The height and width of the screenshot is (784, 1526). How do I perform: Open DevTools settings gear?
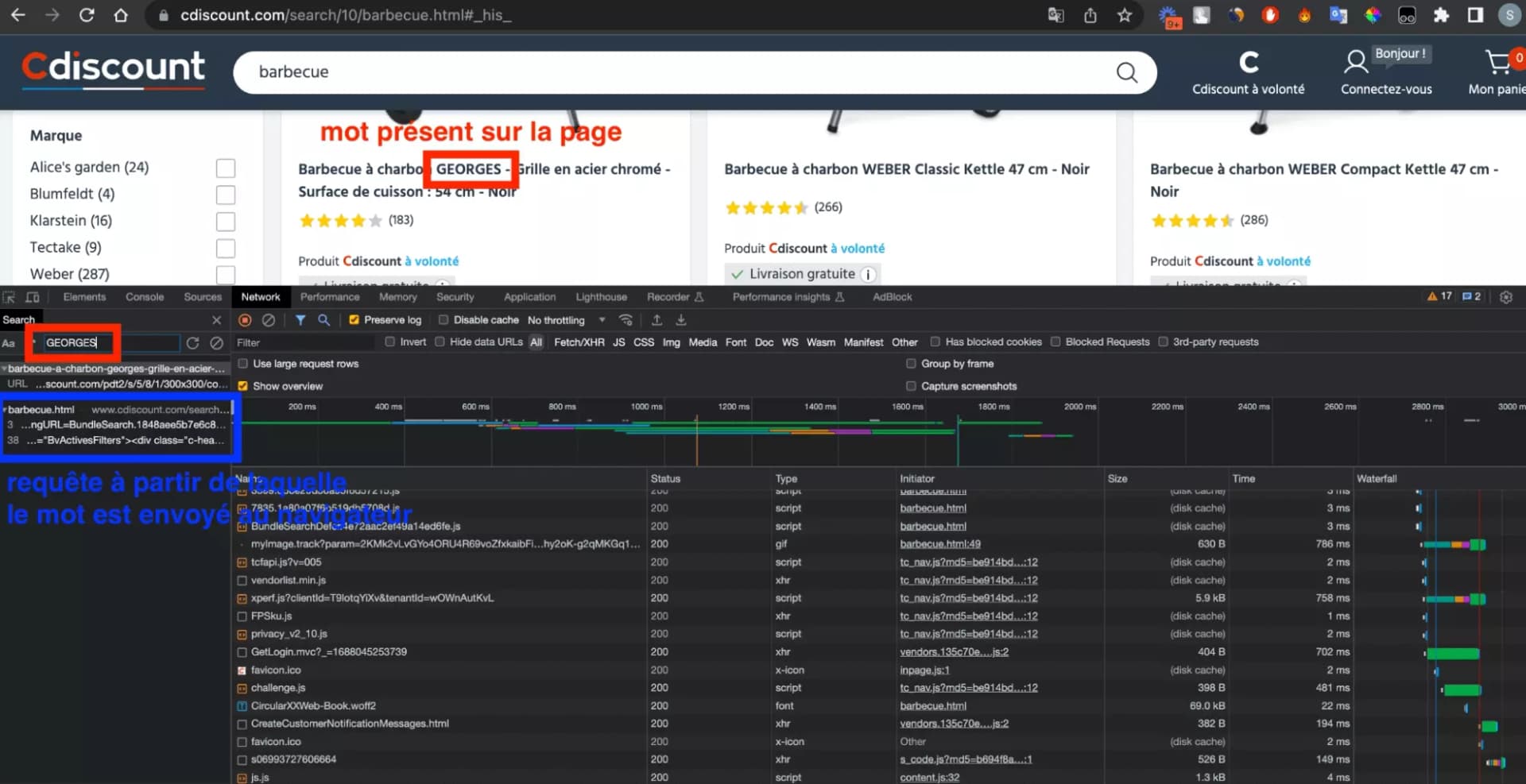point(1505,297)
